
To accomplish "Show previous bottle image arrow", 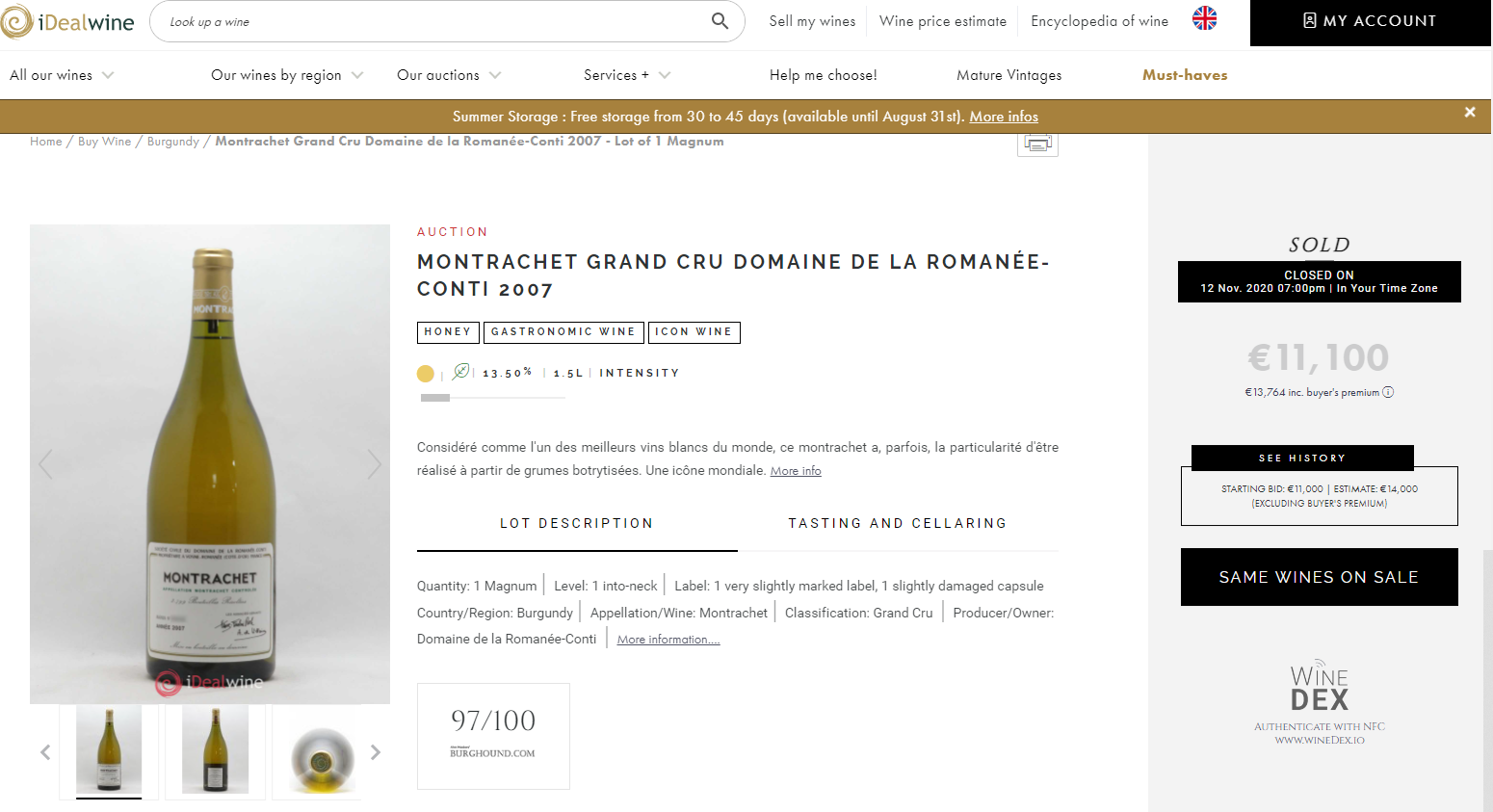I will click(45, 464).
